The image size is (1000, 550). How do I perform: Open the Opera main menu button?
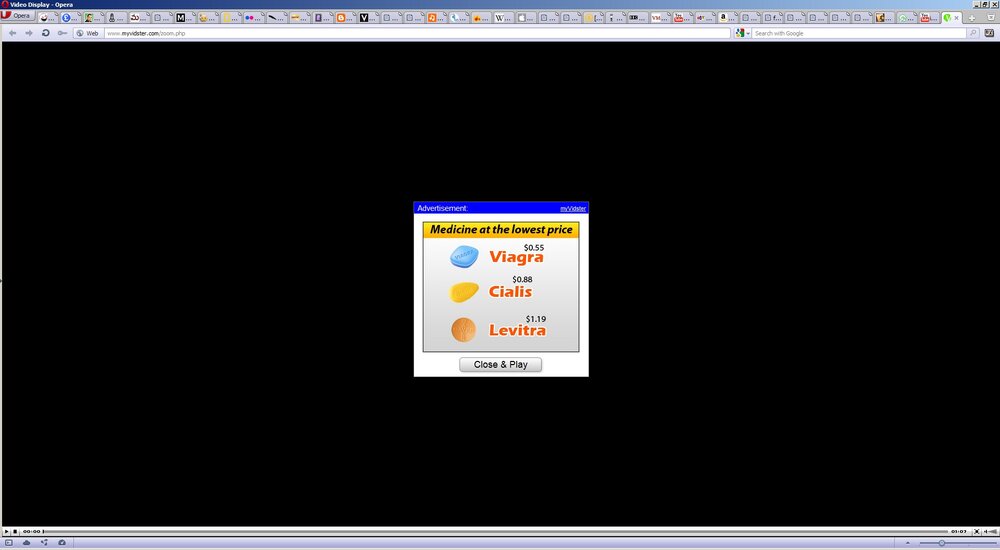point(17,15)
